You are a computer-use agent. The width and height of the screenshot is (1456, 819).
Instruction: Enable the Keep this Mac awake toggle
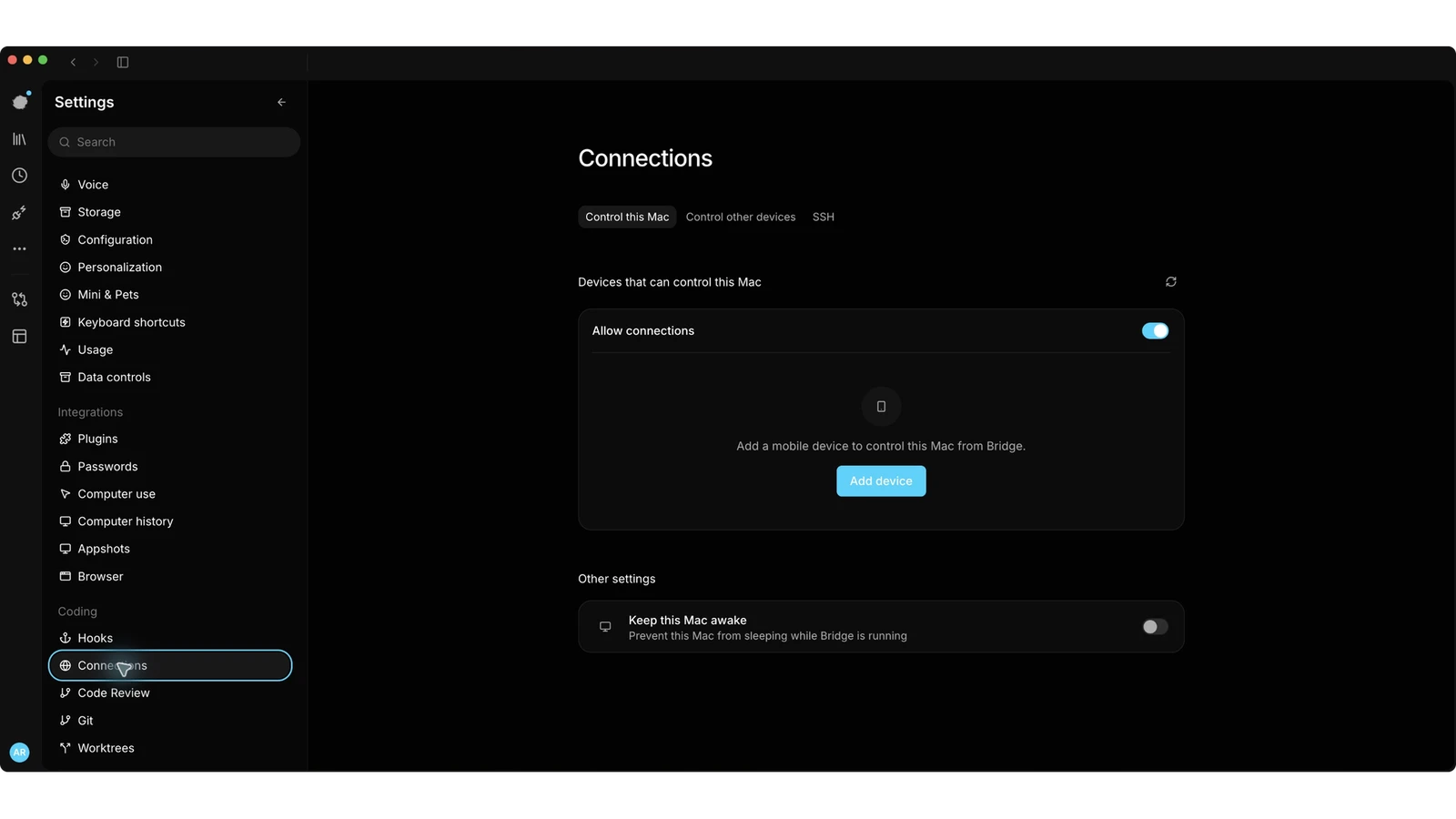(x=1155, y=627)
